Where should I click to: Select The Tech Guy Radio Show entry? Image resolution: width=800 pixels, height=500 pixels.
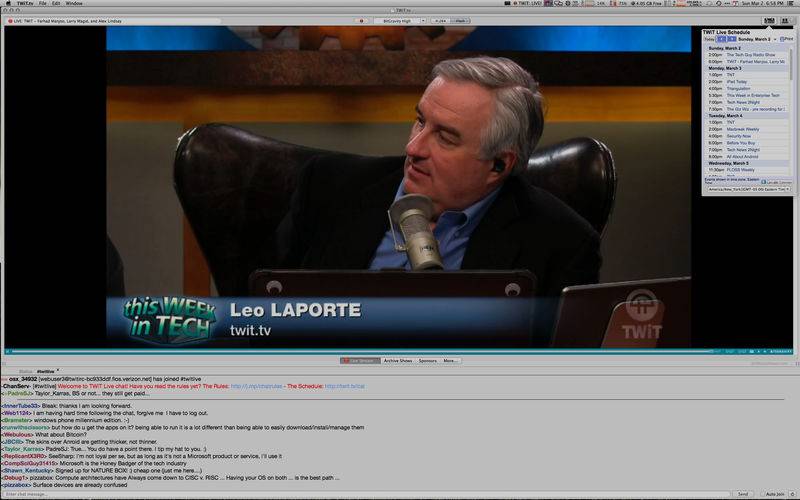[751, 55]
